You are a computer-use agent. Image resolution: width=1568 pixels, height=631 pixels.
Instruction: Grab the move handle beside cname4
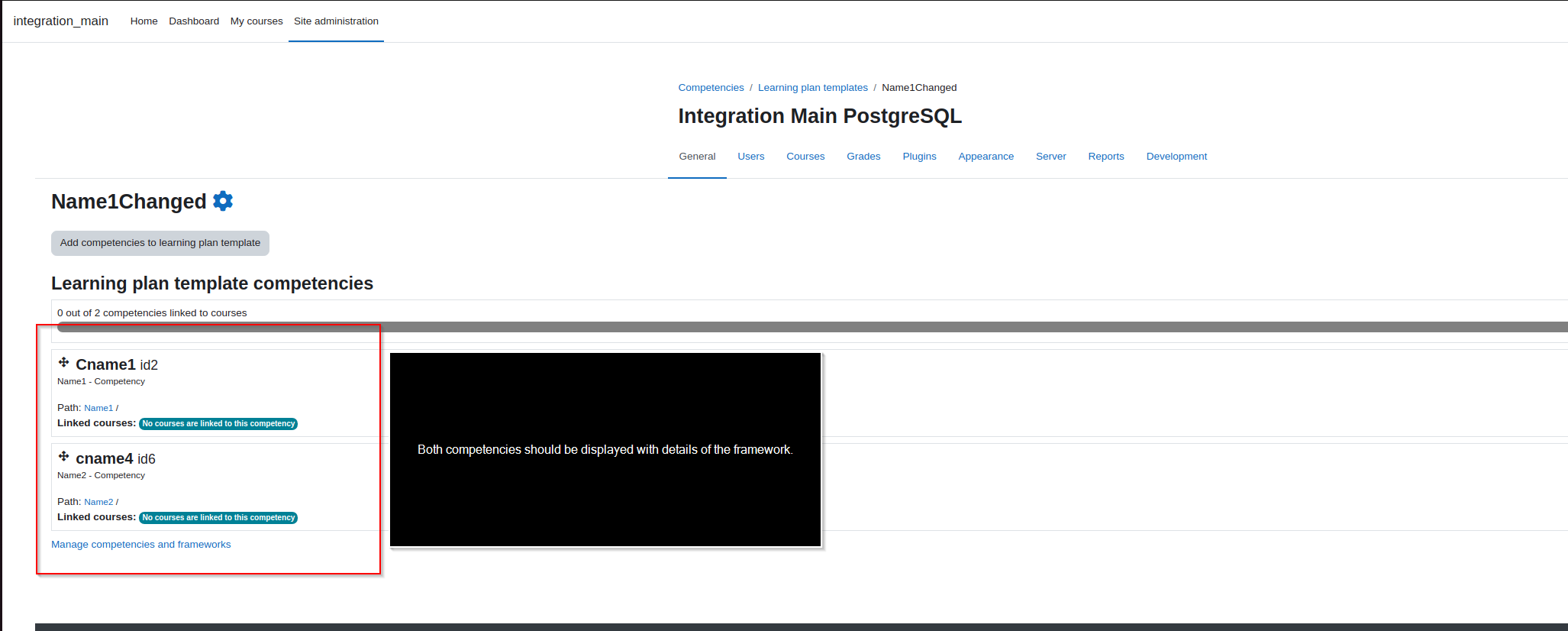pyautogui.click(x=64, y=456)
